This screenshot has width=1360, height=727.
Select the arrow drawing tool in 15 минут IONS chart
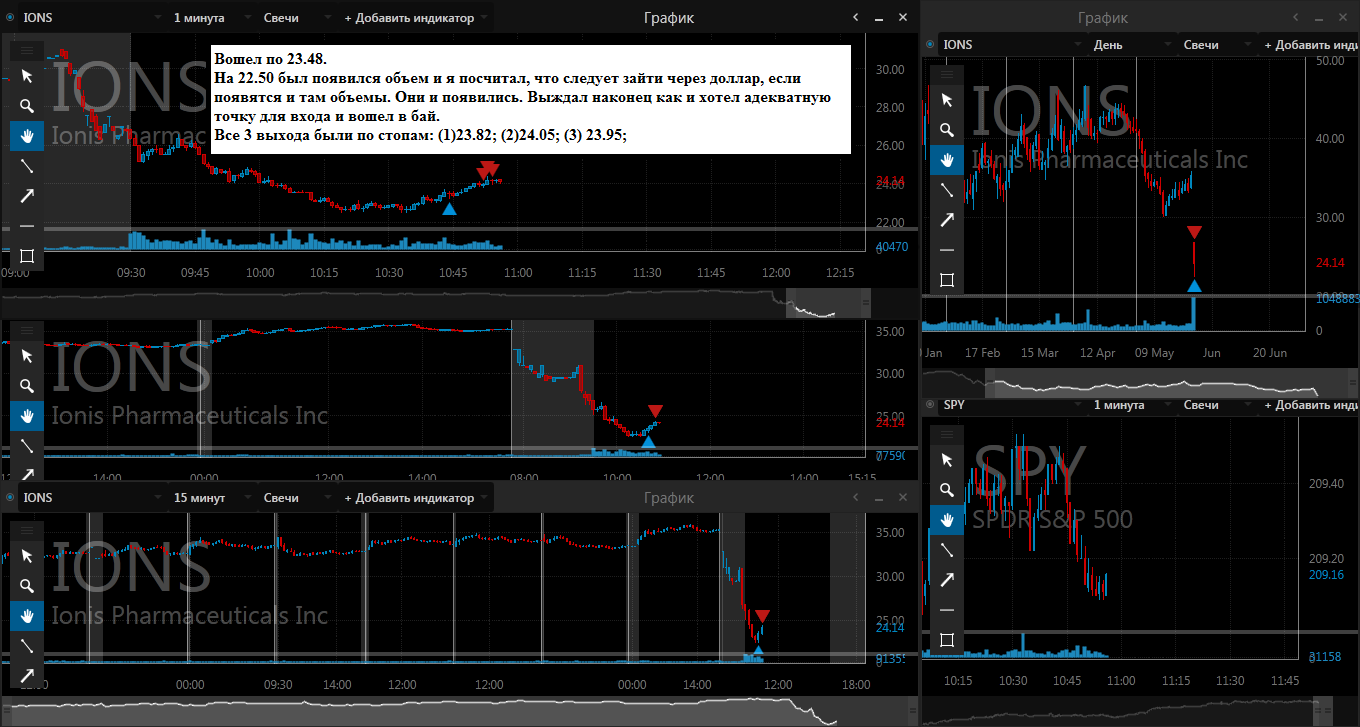[27, 676]
